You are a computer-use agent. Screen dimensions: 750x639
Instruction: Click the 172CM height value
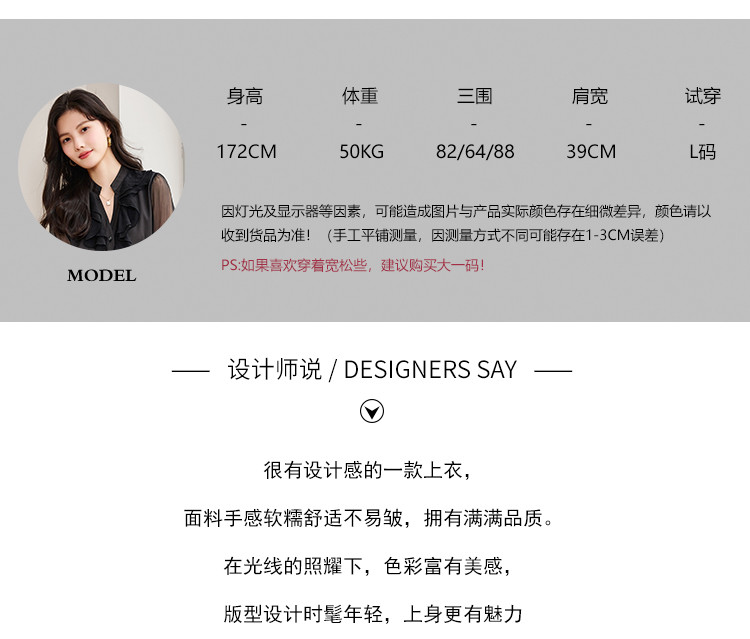[x=246, y=152]
